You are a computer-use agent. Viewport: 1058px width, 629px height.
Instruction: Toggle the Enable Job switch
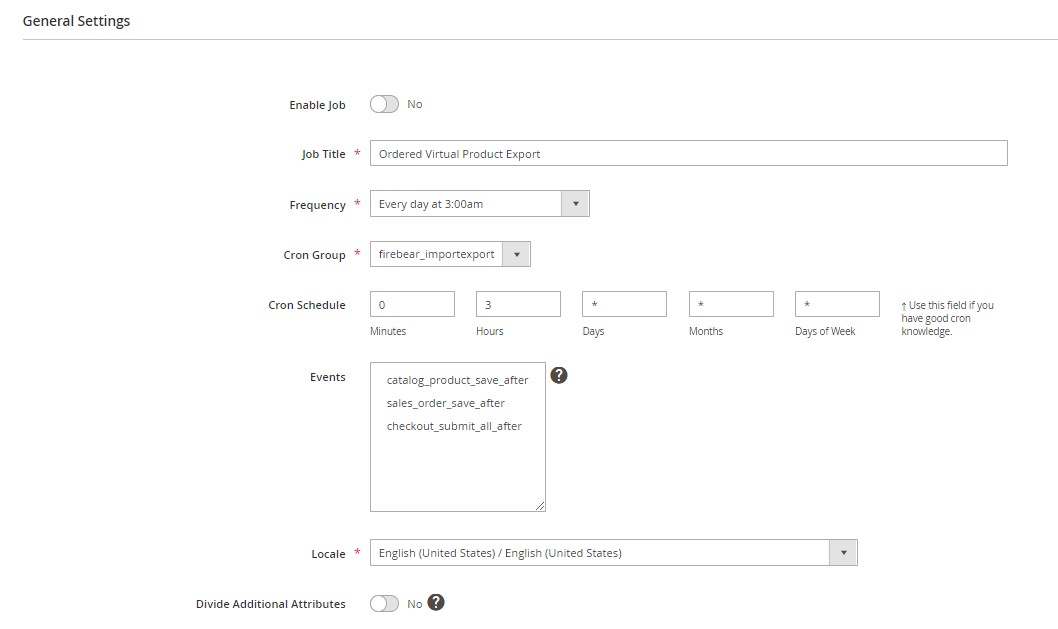pos(384,104)
